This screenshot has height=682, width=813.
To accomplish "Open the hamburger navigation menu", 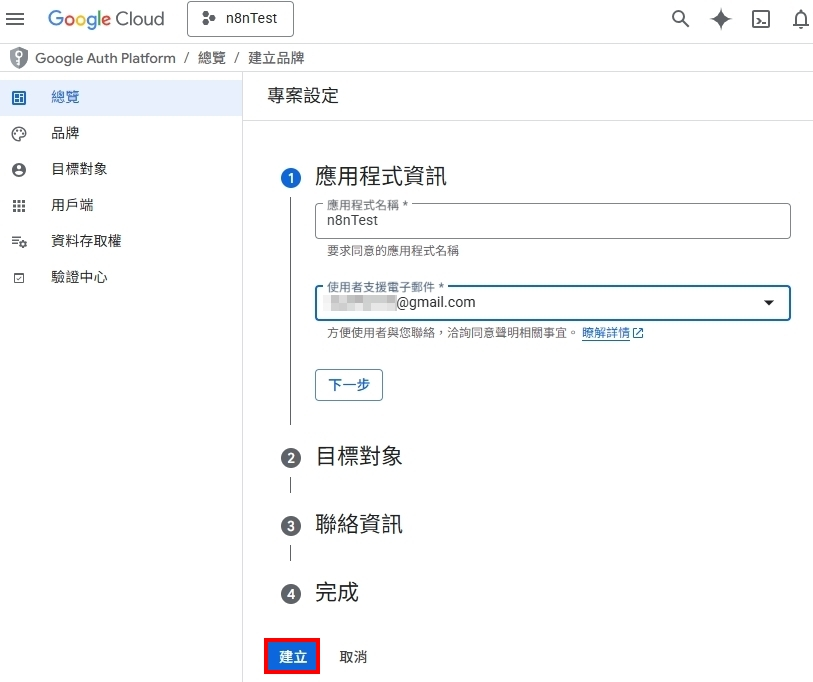I will (15, 19).
